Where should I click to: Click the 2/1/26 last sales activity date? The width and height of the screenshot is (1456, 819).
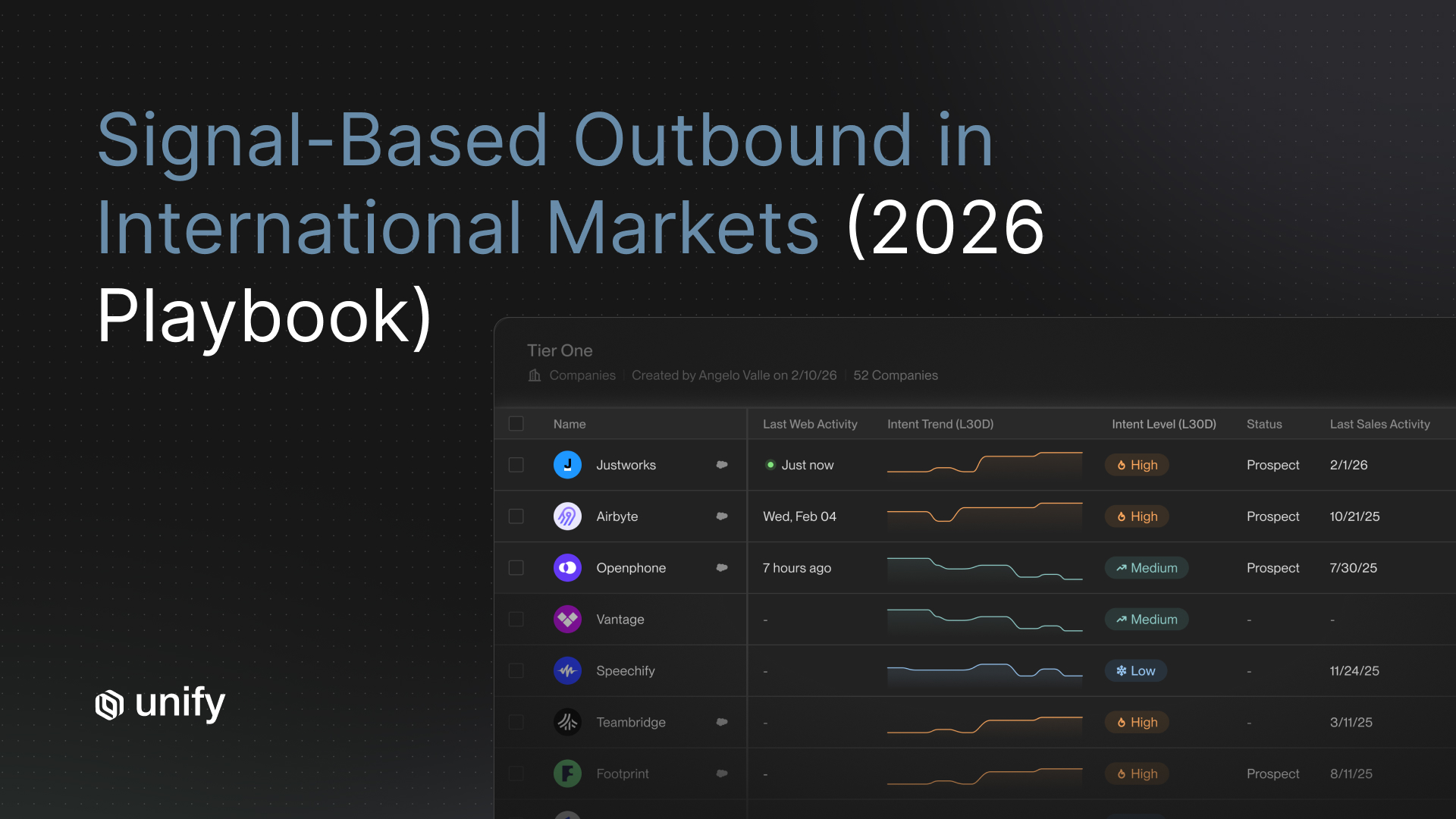pyautogui.click(x=1348, y=465)
